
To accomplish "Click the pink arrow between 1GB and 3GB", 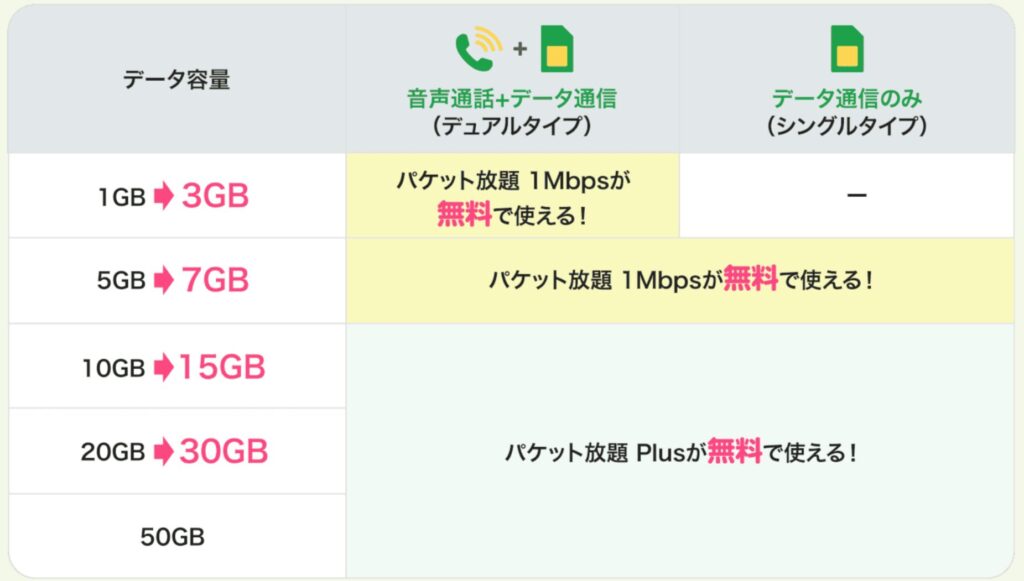I will click(x=164, y=197).
